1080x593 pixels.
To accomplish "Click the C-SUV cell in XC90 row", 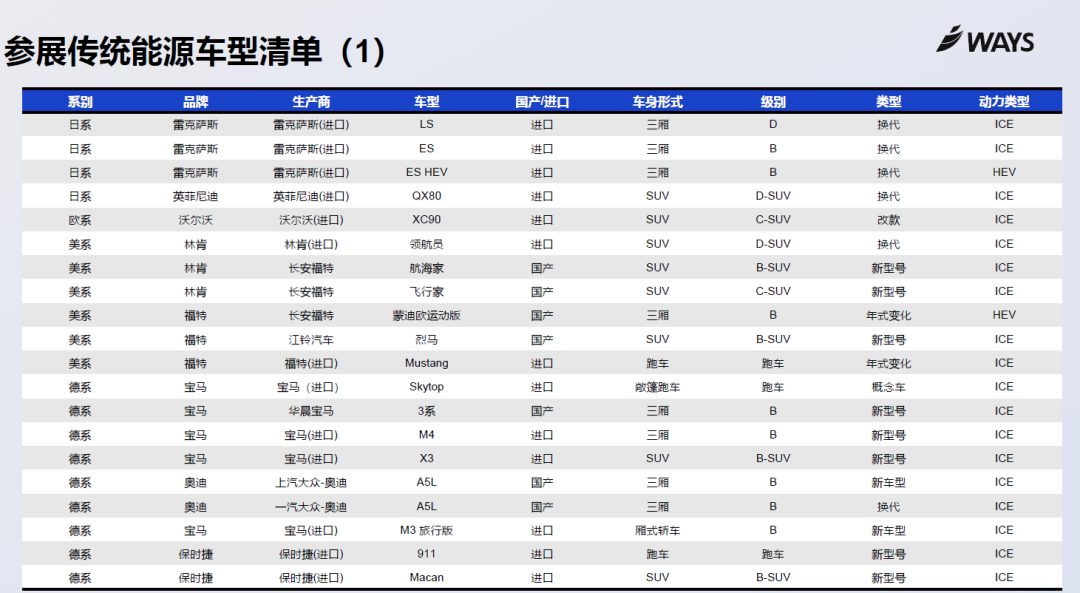I will point(773,220).
